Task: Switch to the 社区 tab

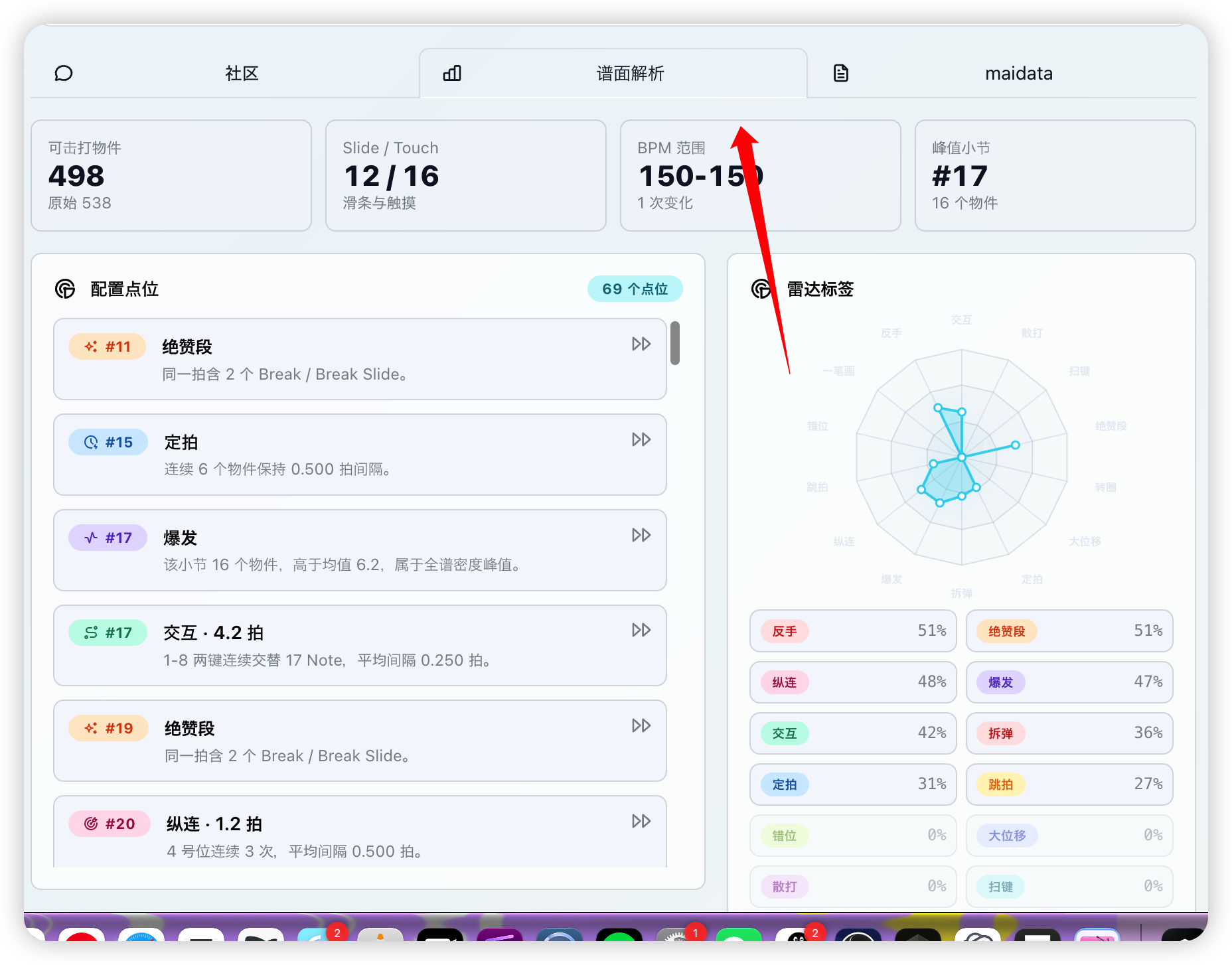Action: (225, 73)
